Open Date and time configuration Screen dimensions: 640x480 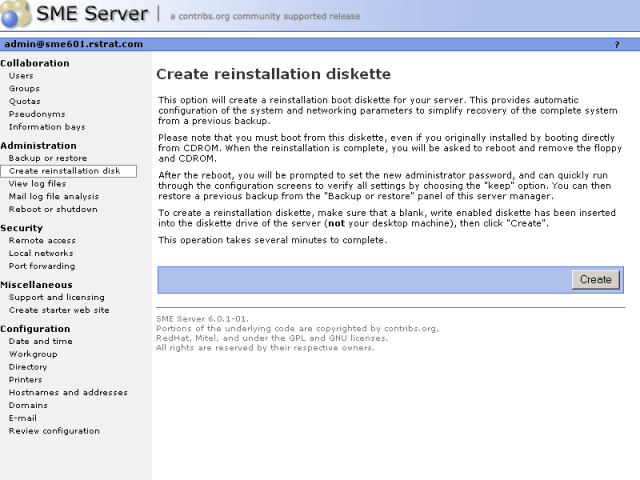41,341
